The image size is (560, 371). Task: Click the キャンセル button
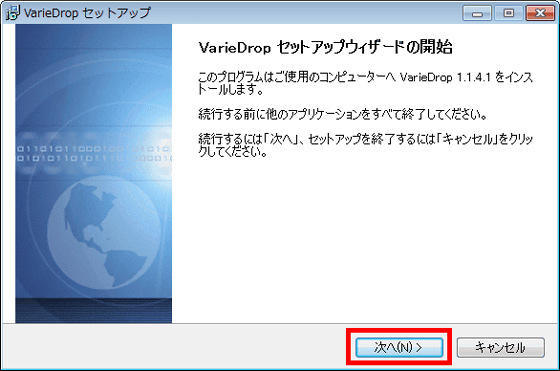500,347
